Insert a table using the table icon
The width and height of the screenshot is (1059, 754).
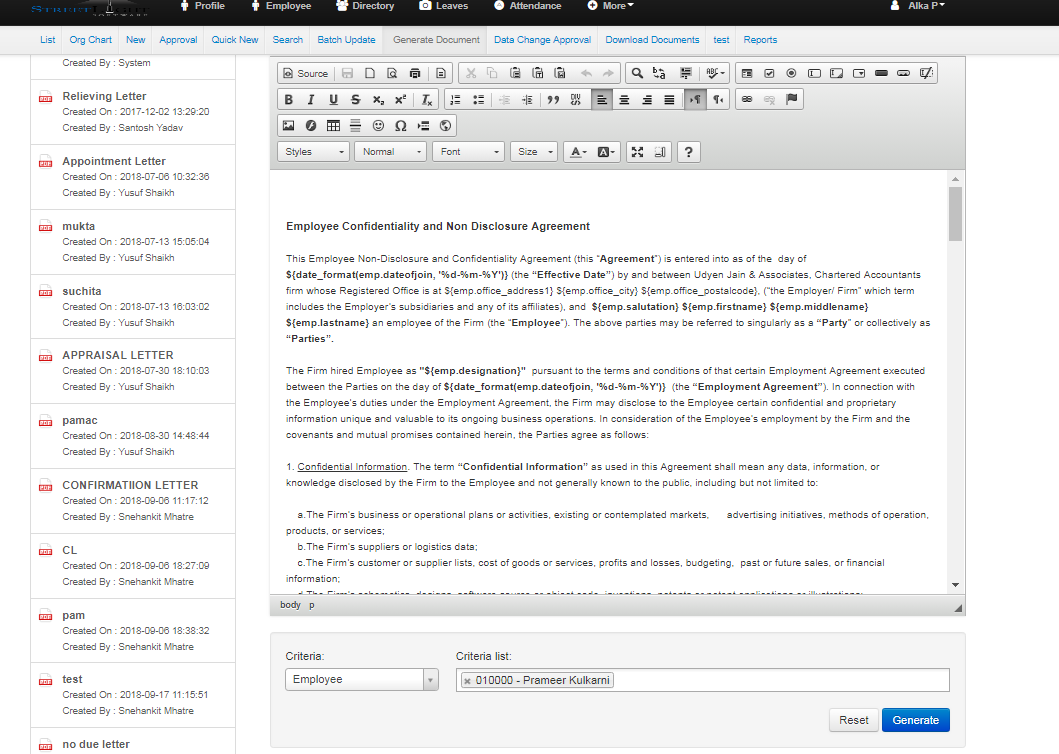coord(333,126)
